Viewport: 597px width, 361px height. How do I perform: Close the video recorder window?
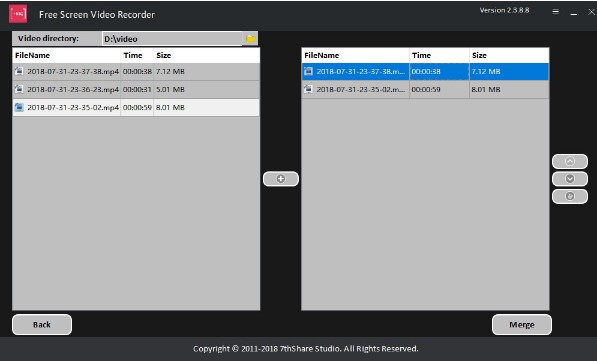coord(591,12)
